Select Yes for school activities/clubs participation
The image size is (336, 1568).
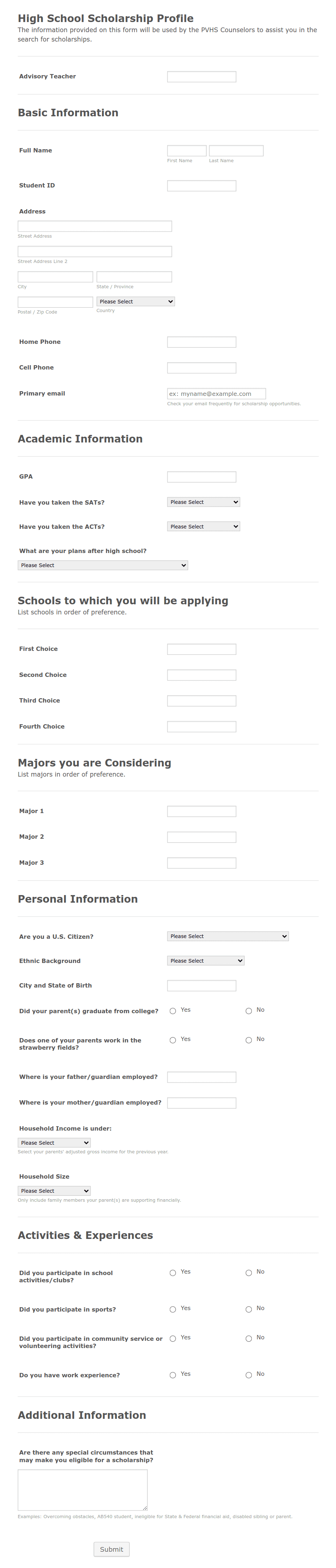point(173,1272)
